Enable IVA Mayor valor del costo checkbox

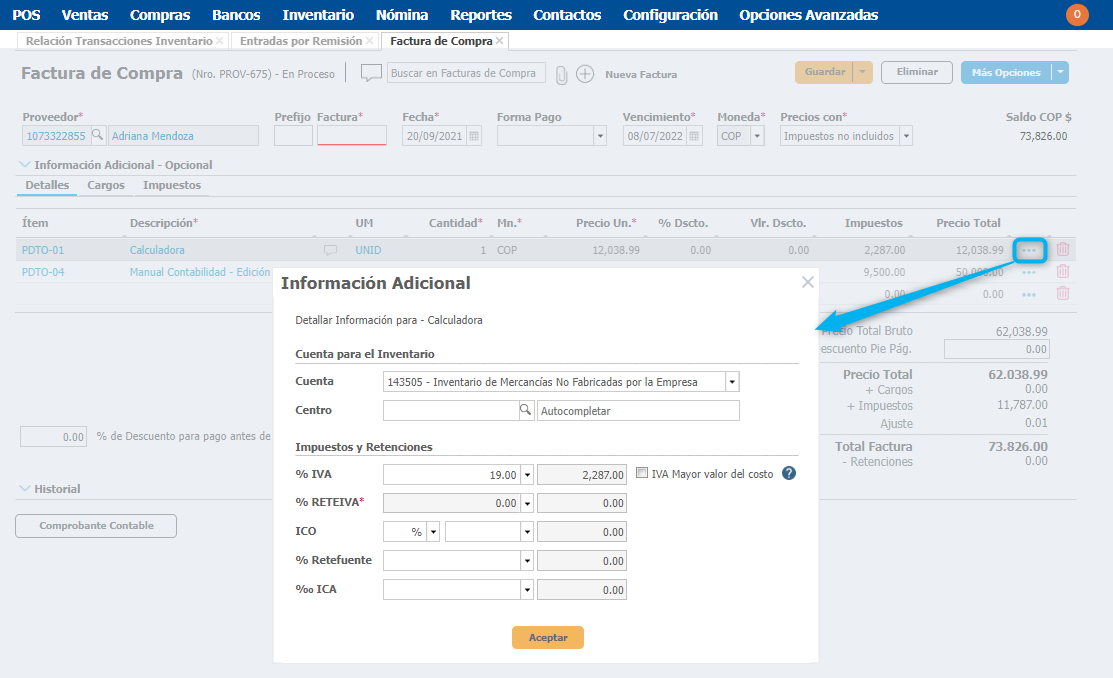[x=642, y=474]
